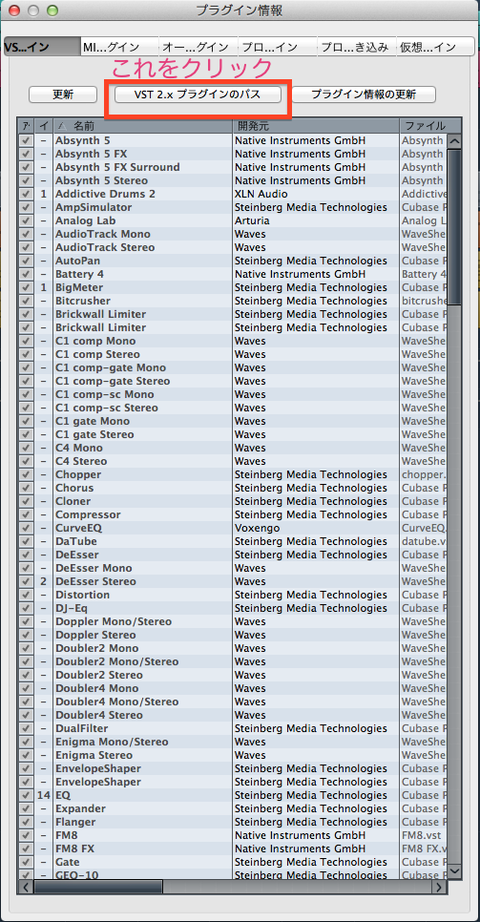Uncheck the Addictive Drums 2 checkbox
The image size is (480, 922).
coord(26,194)
